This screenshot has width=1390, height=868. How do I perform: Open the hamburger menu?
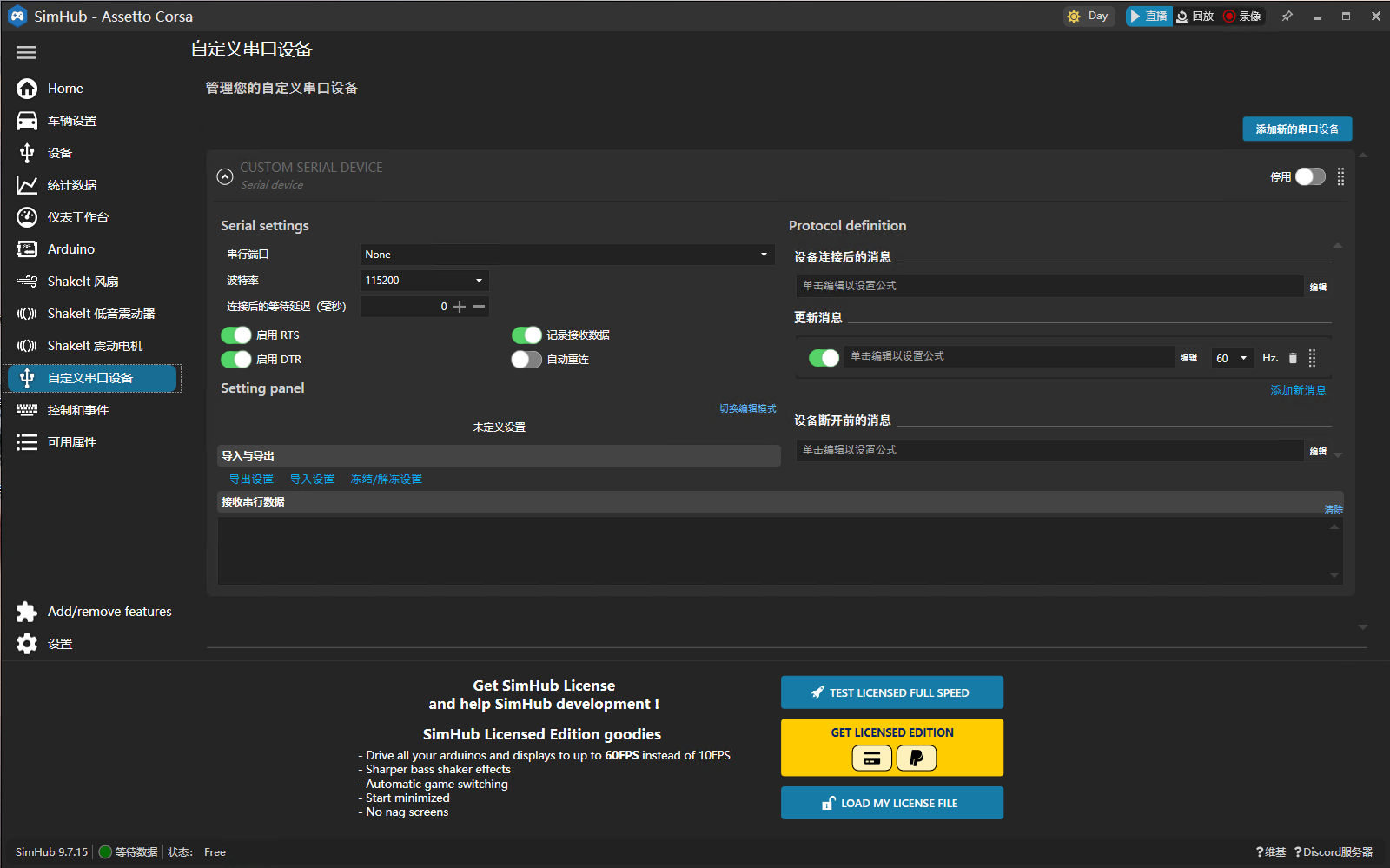coord(26,53)
